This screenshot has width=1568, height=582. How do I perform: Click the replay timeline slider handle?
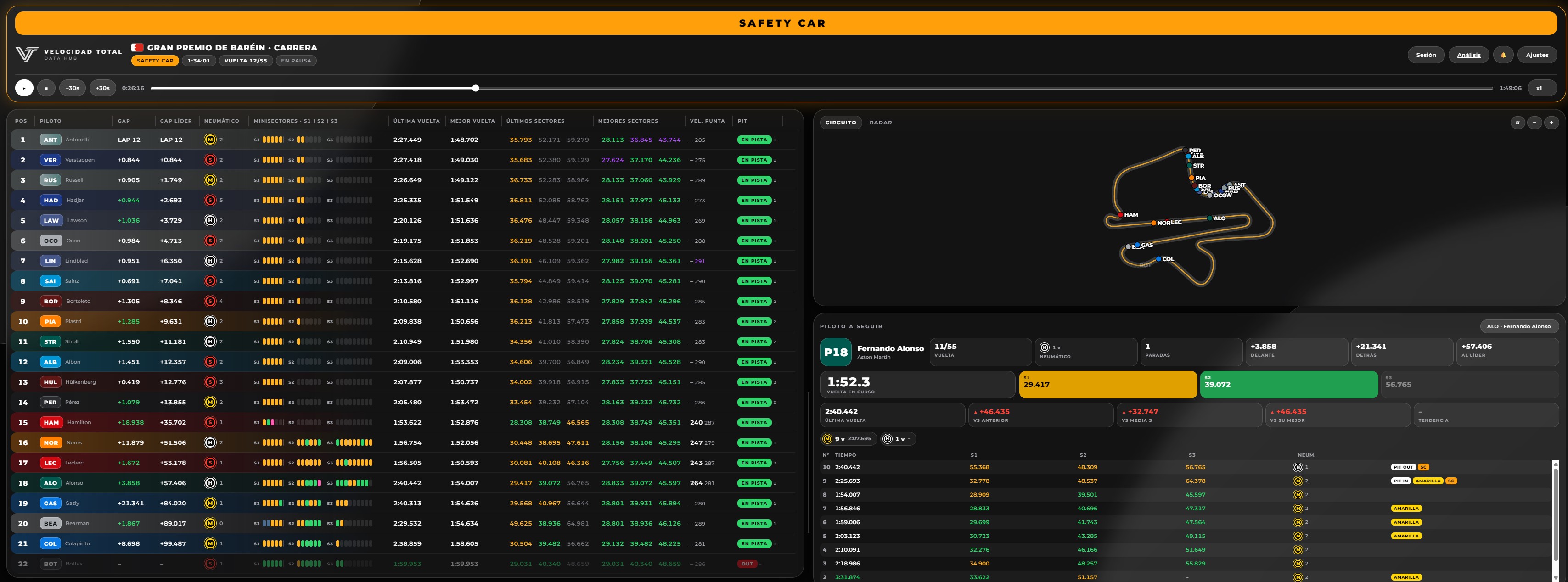(x=475, y=88)
